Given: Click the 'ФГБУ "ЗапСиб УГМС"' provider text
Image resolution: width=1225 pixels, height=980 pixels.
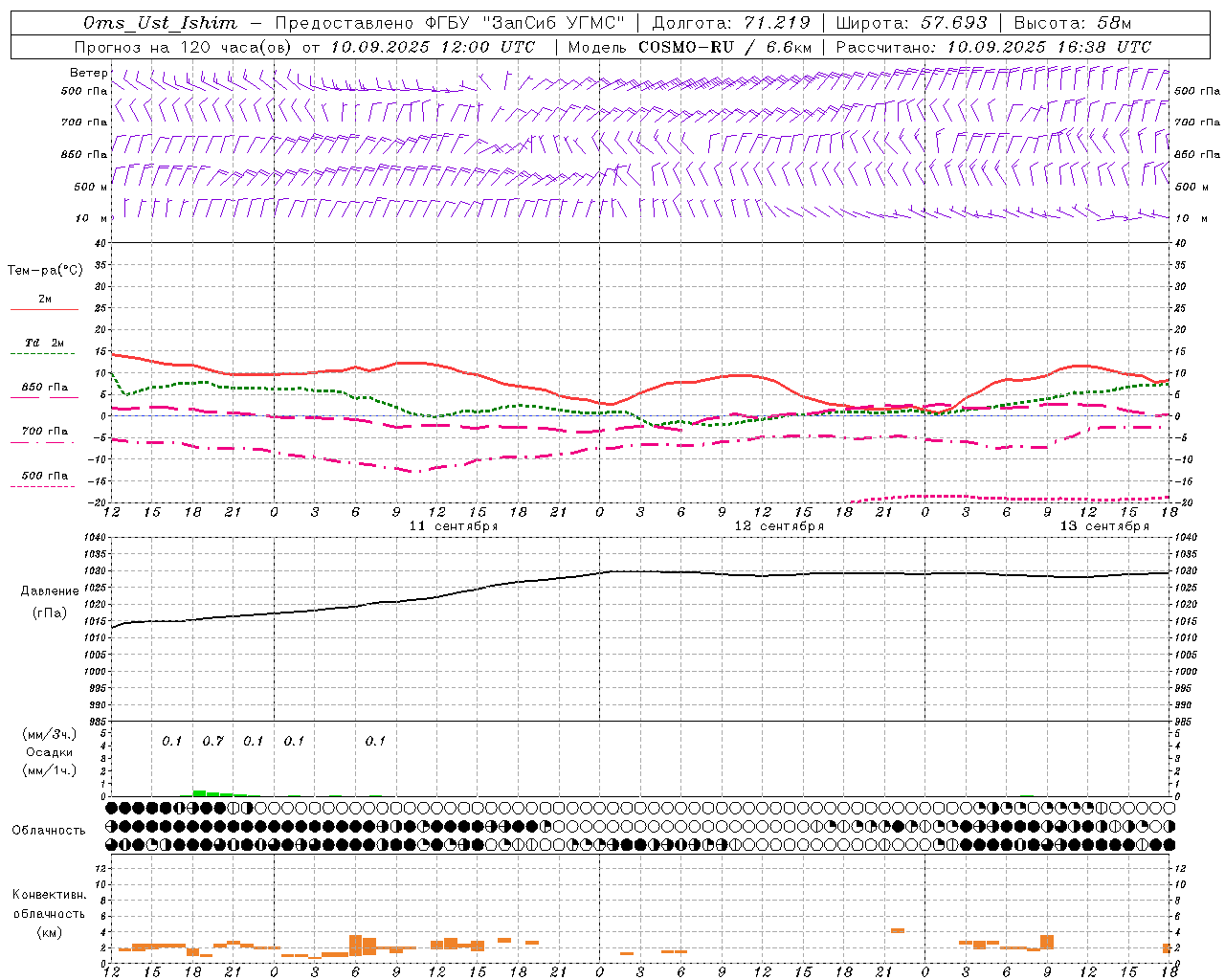Looking at the screenshot, I should [525, 23].
